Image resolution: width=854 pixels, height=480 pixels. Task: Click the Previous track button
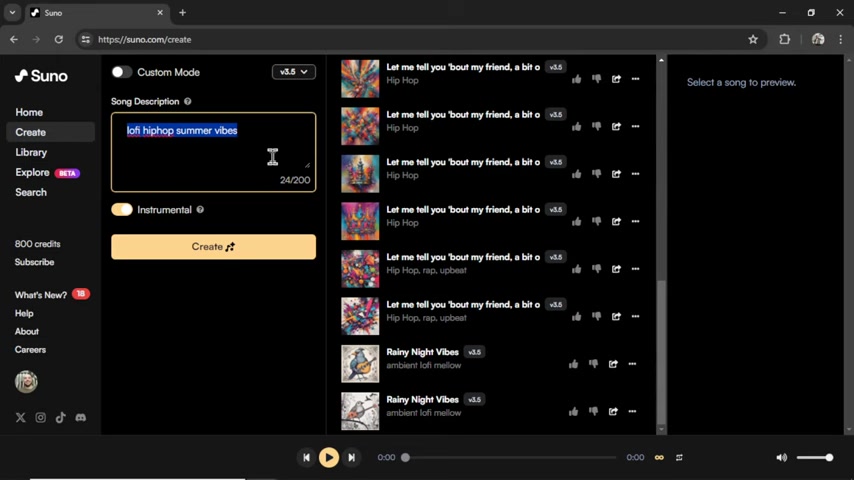306,458
